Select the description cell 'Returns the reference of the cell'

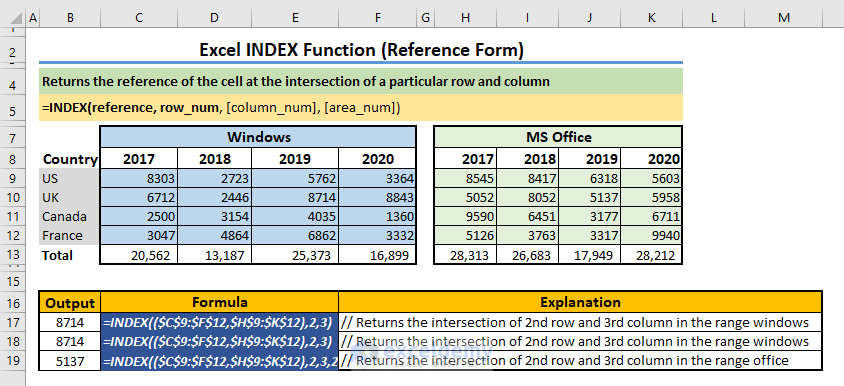pyautogui.click(x=361, y=82)
